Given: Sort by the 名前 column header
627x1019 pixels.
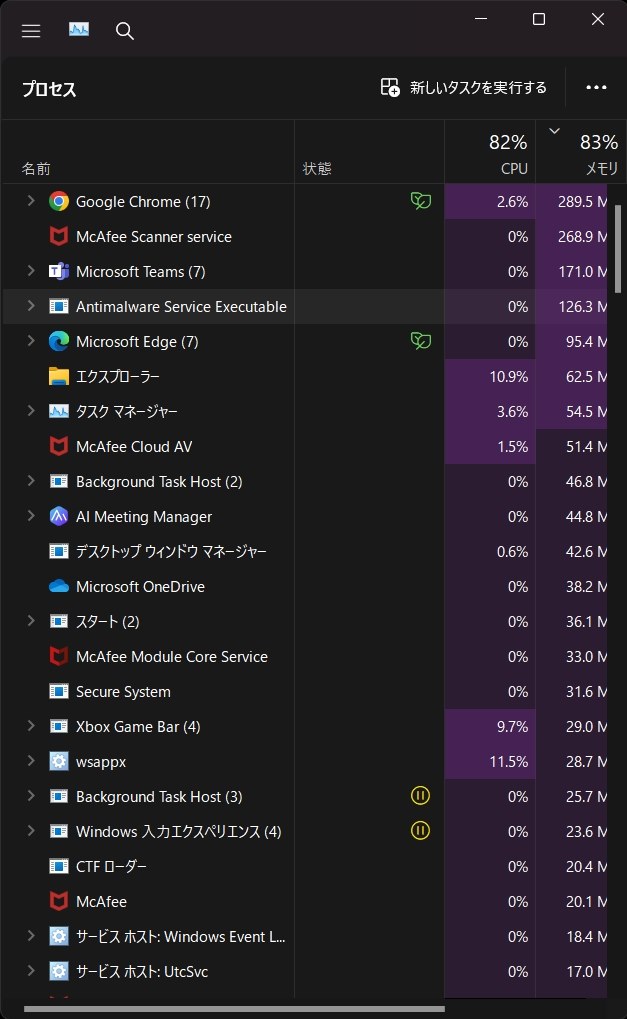Looking at the screenshot, I should click(x=37, y=169).
